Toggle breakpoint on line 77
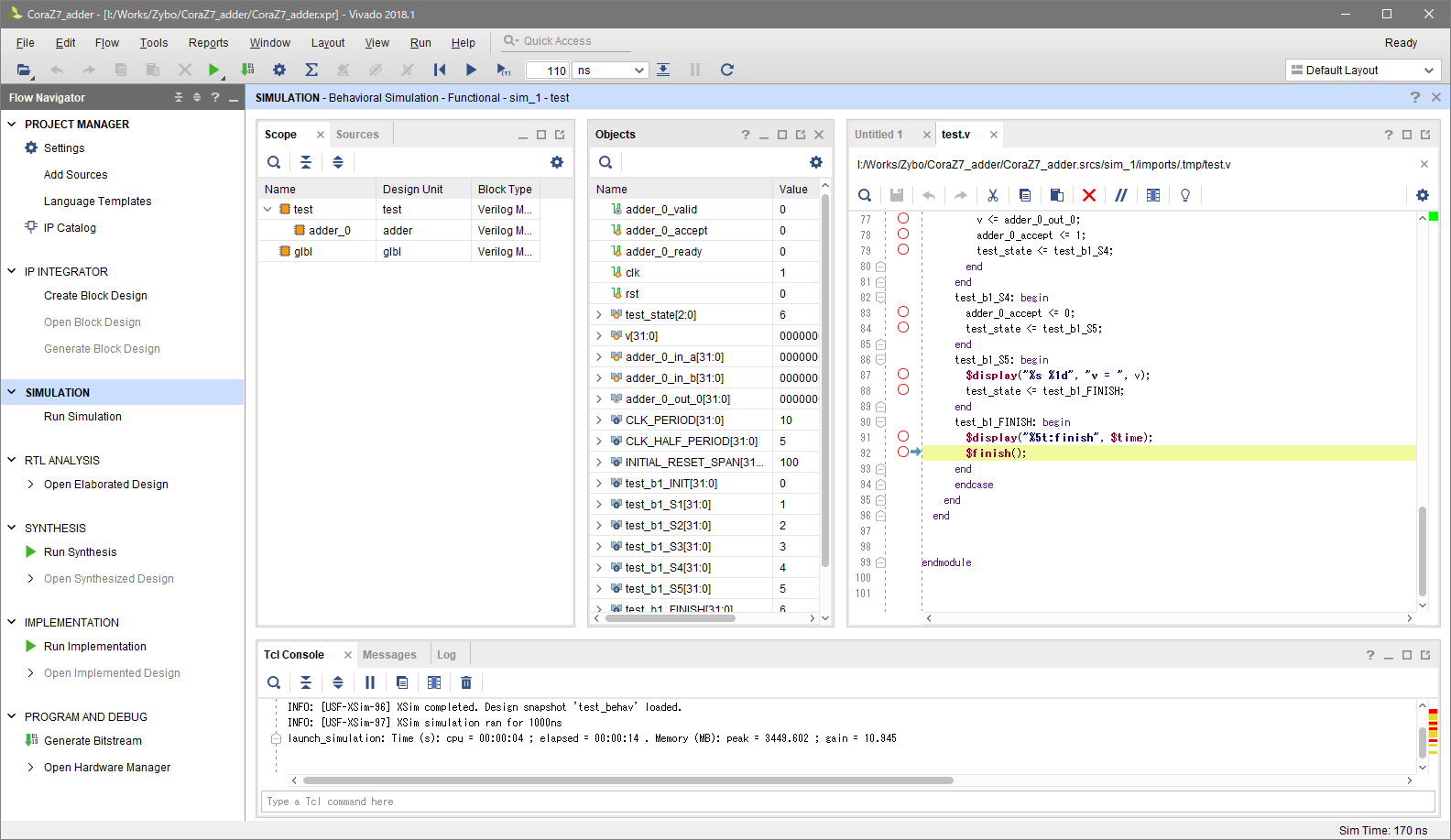1451x840 pixels. (903, 219)
